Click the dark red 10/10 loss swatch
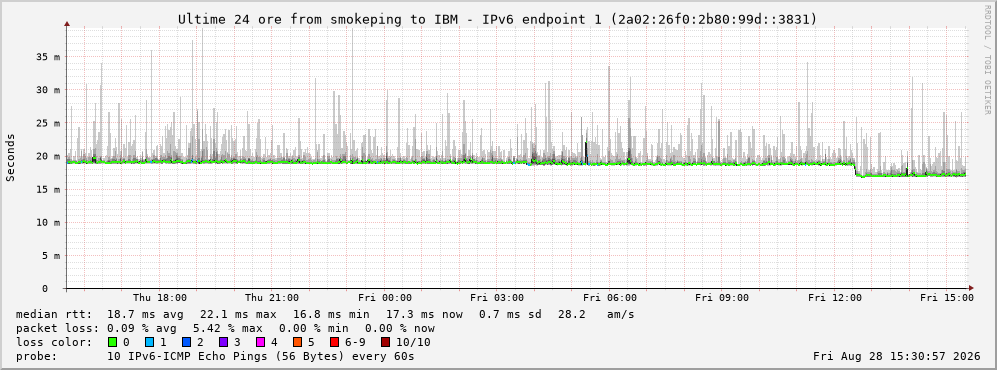Screen dimensions: 997x370 click(x=386, y=342)
